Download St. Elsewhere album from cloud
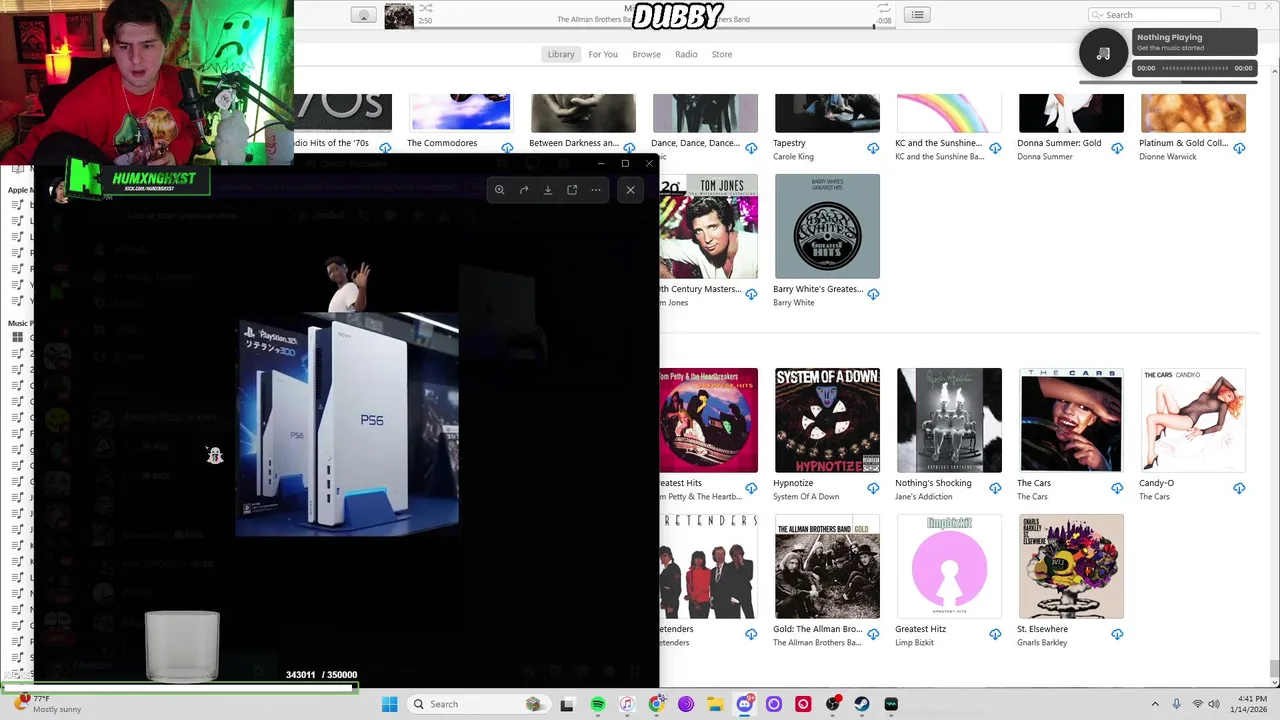Image resolution: width=1280 pixels, height=720 pixels. coord(1117,634)
